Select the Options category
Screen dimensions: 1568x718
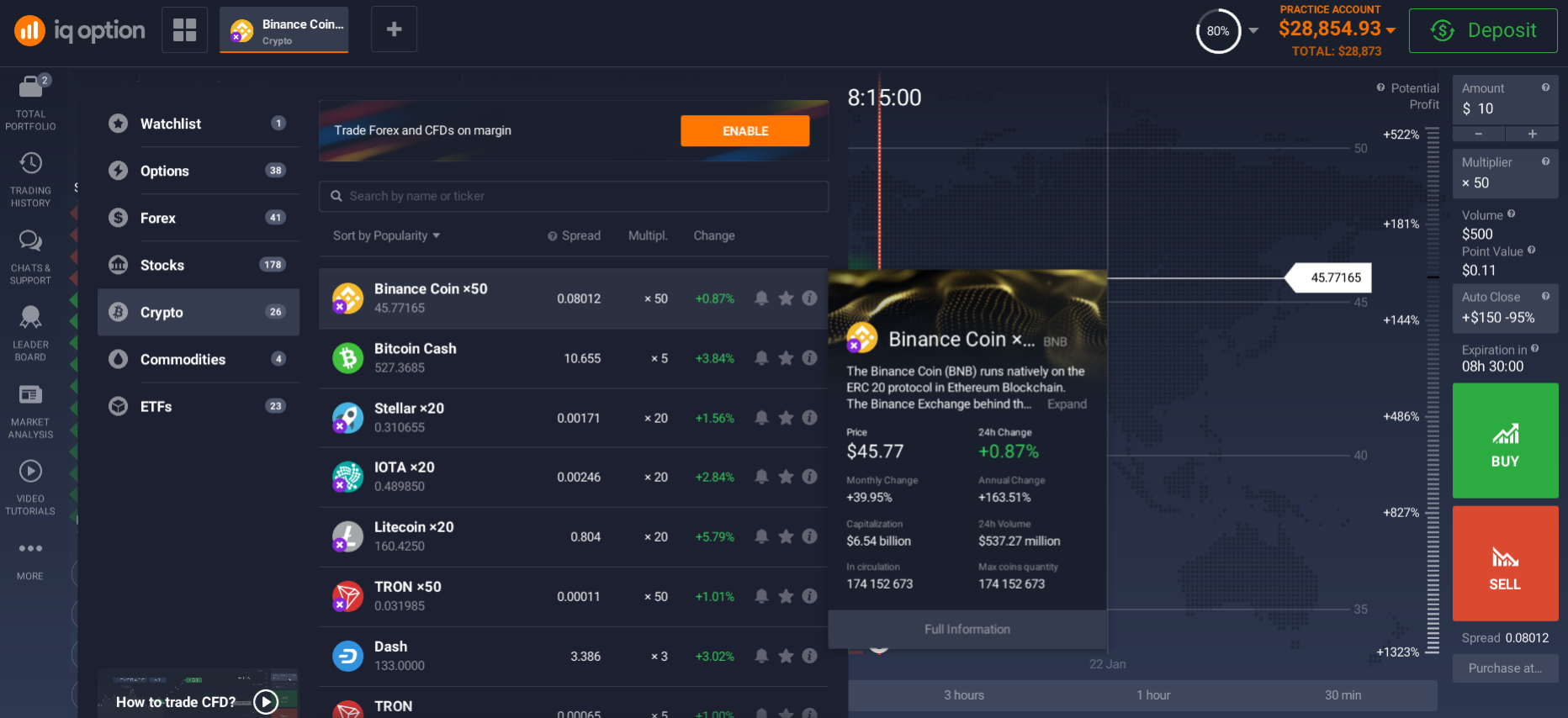click(x=199, y=171)
